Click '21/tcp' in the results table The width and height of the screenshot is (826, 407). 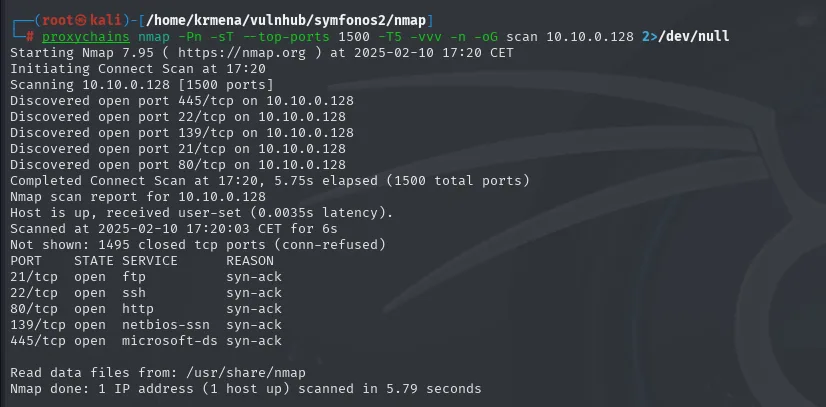pos(34,277)
